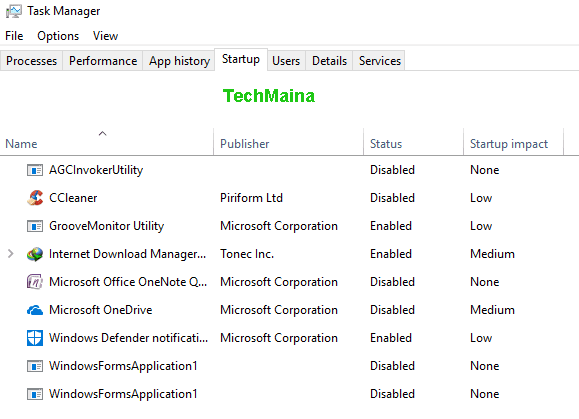The width and height of the screenshot is (579, 419).
Task: Click the None impact for Microsoft Office OneNote
Action: coord(484,282)
